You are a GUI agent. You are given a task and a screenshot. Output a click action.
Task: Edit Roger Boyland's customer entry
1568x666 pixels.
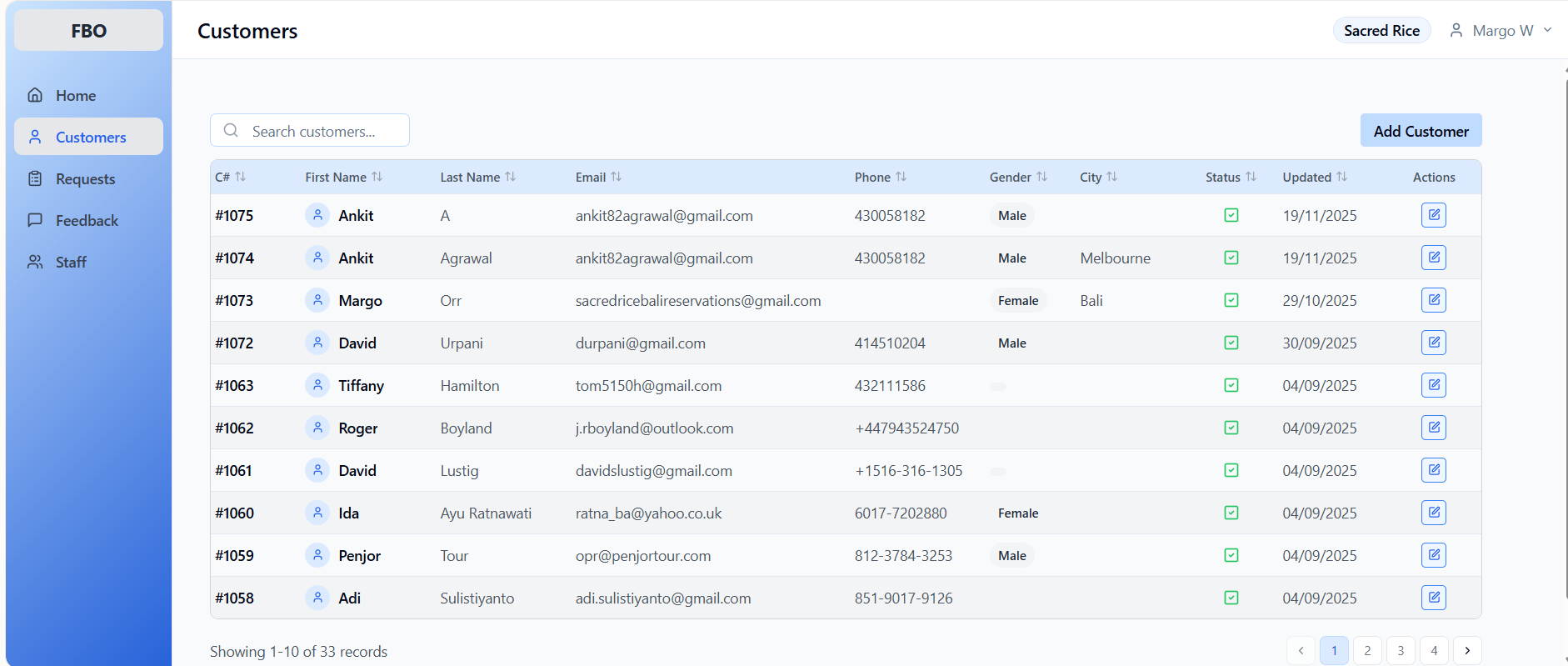pos(1433,428)
